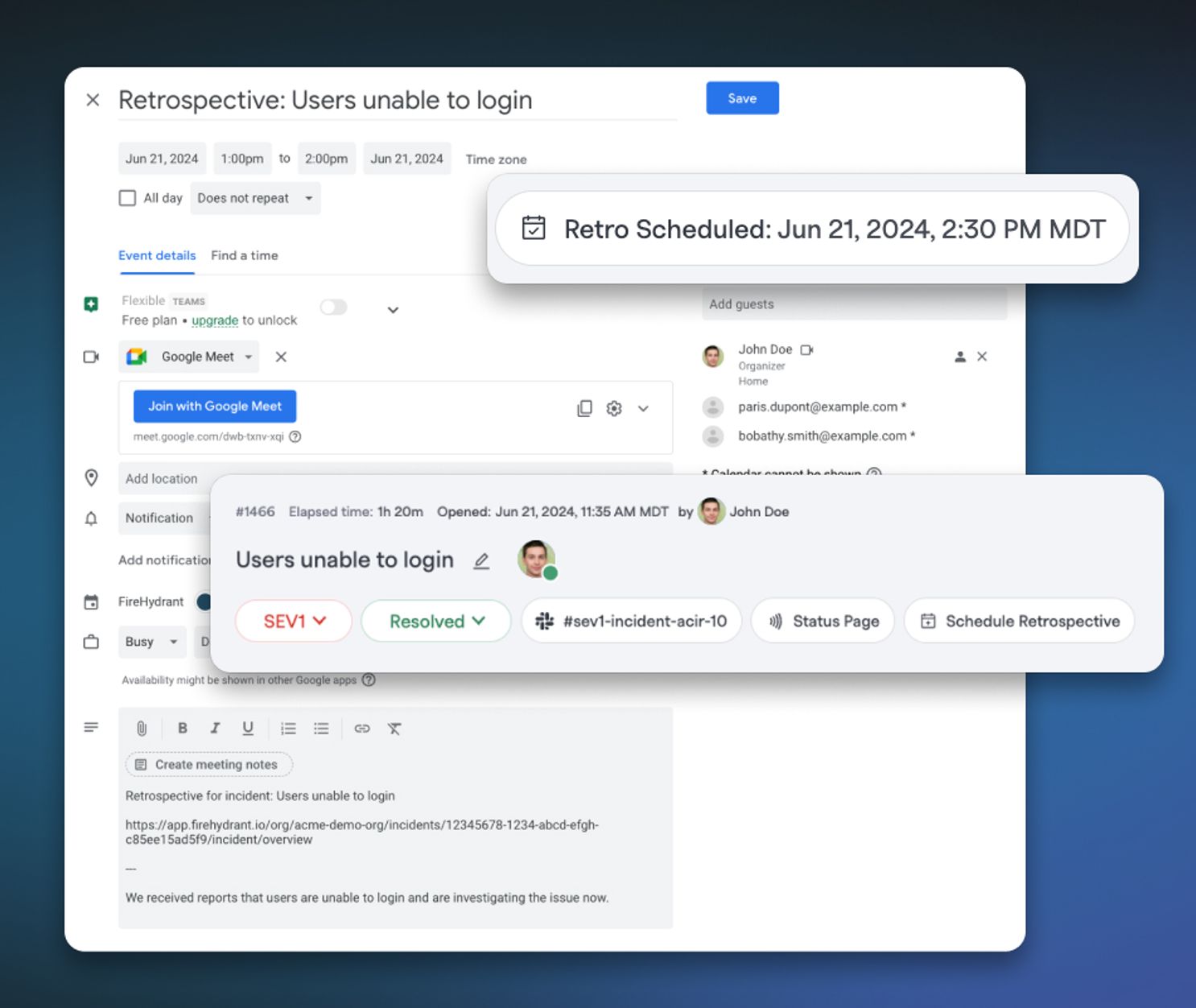
Task: Open the start date Jun 21, 2024
Action: click(x=162, y=159)
